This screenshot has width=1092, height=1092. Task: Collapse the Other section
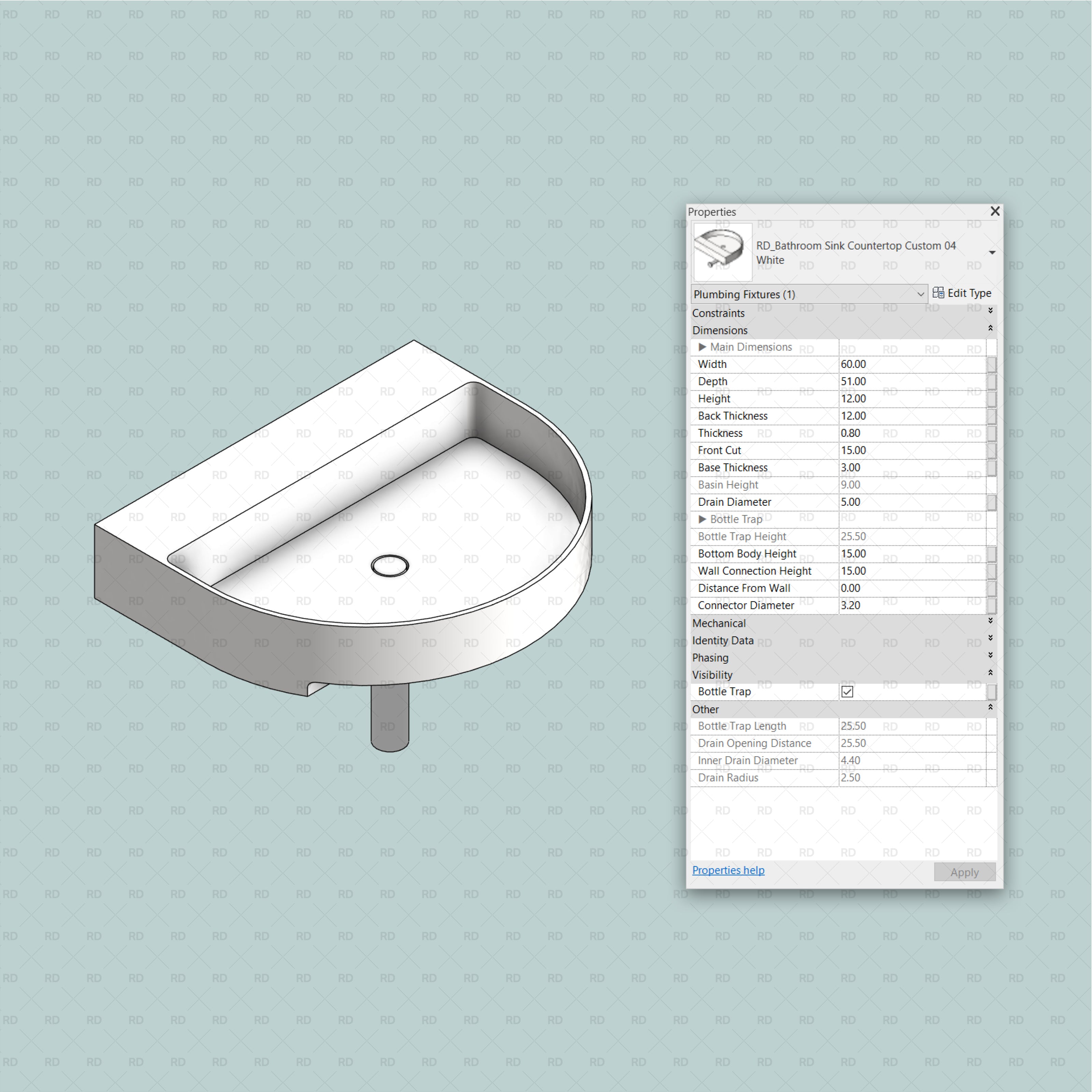pyautogui.click(x=990, y=707)
